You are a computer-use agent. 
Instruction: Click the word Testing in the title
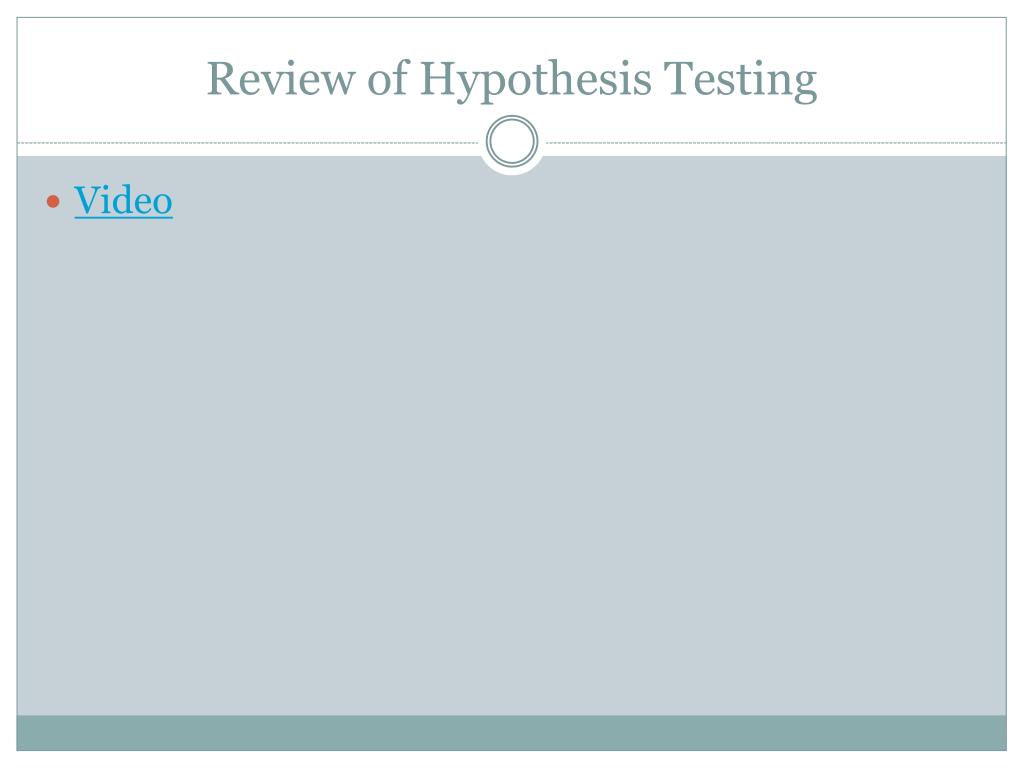pos(740,81)
